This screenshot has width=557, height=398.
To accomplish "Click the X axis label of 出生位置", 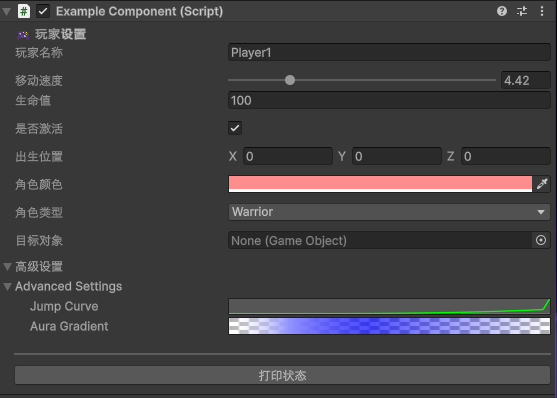I will coord(233,156).
